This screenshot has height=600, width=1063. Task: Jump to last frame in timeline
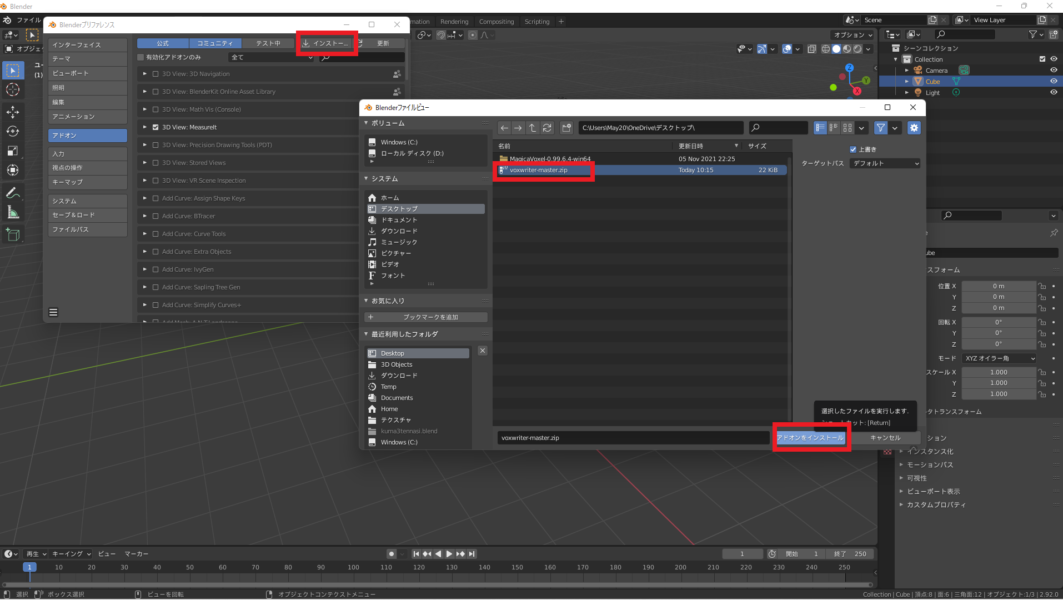pyautogui.click(x=472, y=554)
